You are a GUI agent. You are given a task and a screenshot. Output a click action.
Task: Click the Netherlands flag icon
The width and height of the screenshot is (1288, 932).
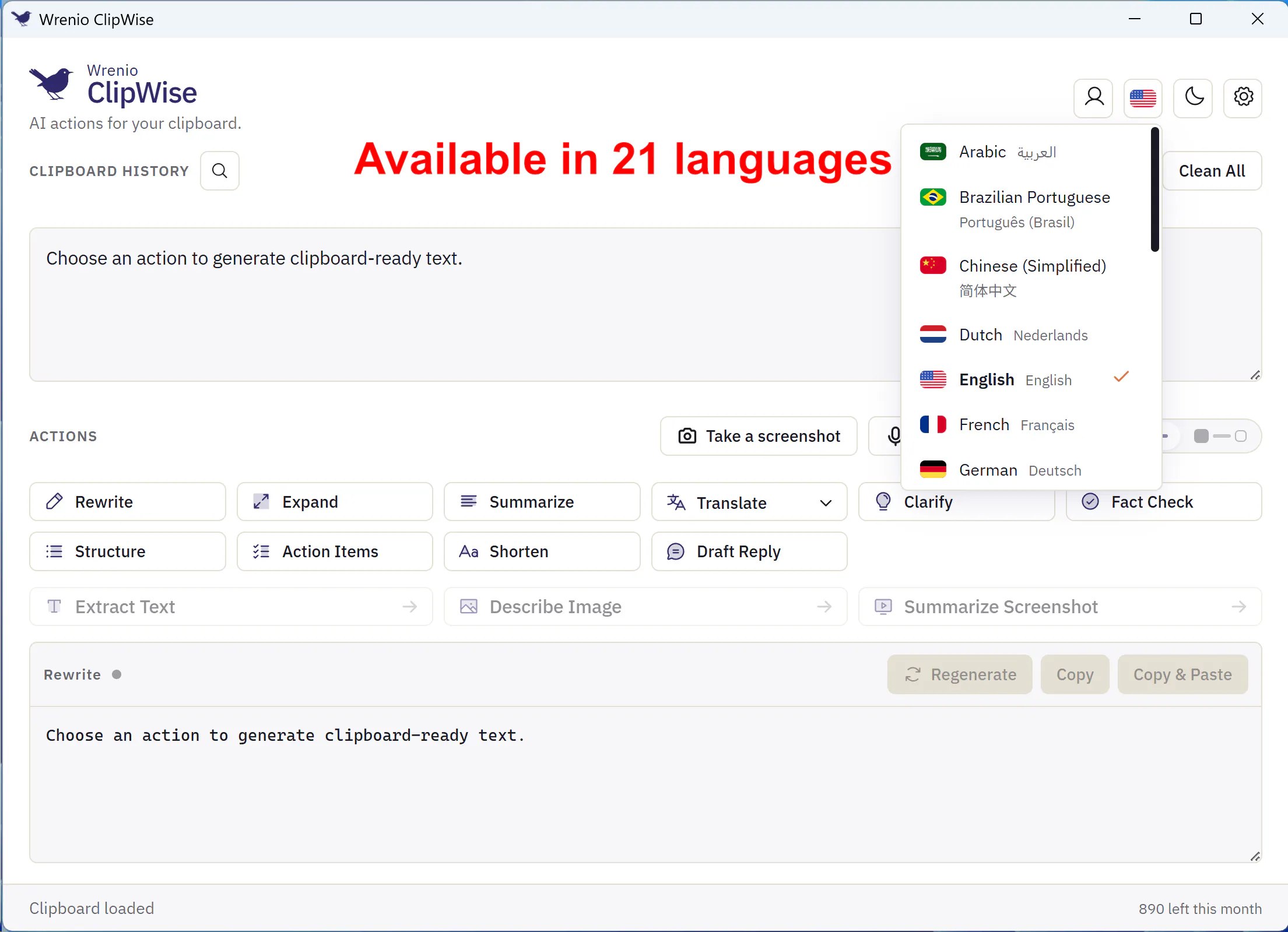click(933, 335)
